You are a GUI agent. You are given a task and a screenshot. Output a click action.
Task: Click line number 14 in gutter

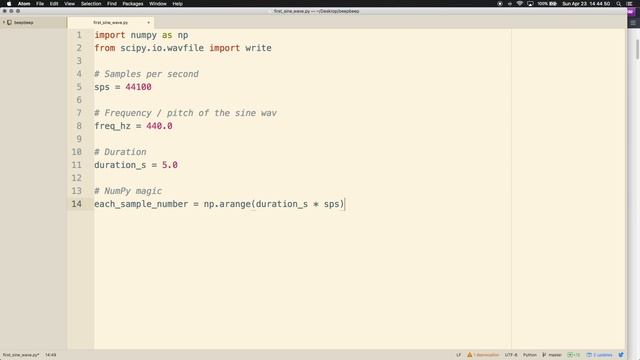coord(77,204)
